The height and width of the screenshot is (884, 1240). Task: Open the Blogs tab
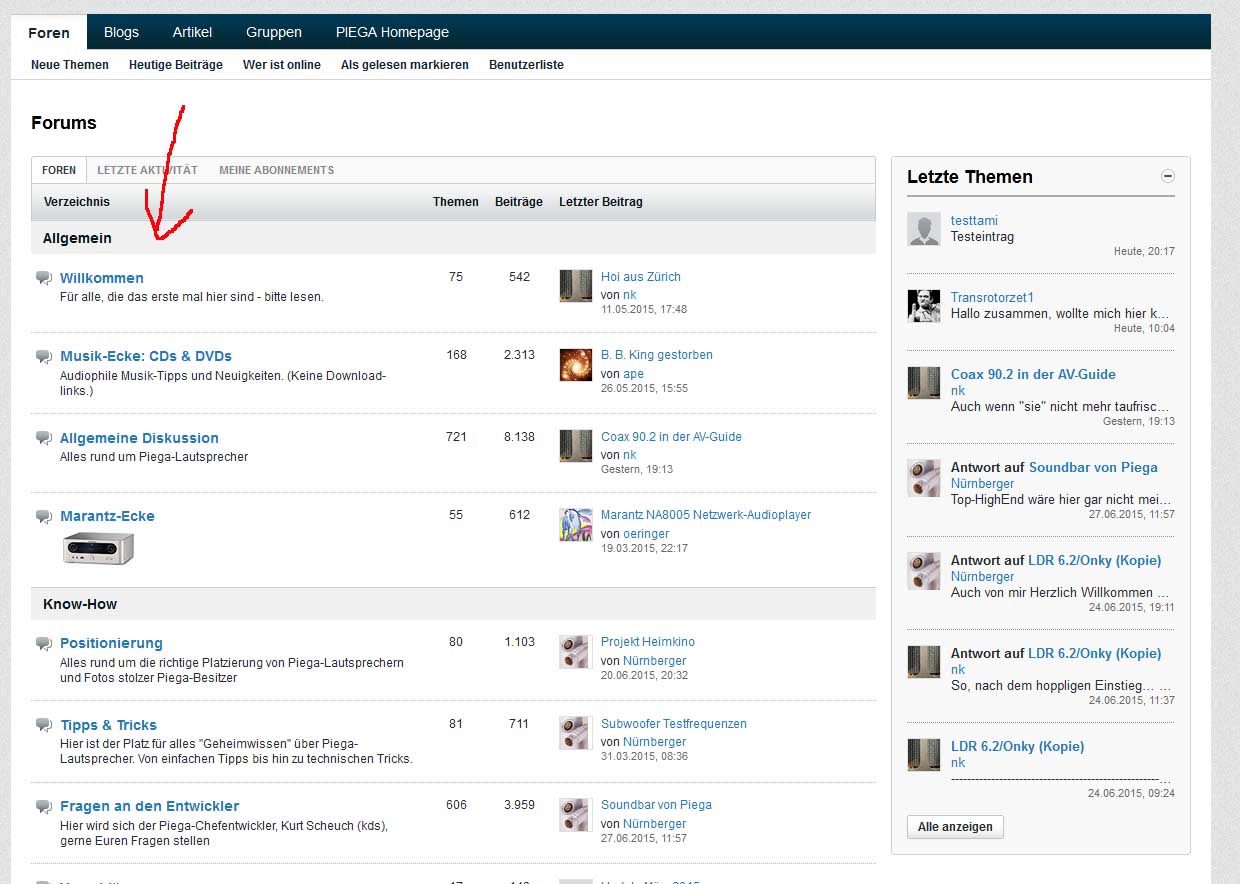pos(121,32)
